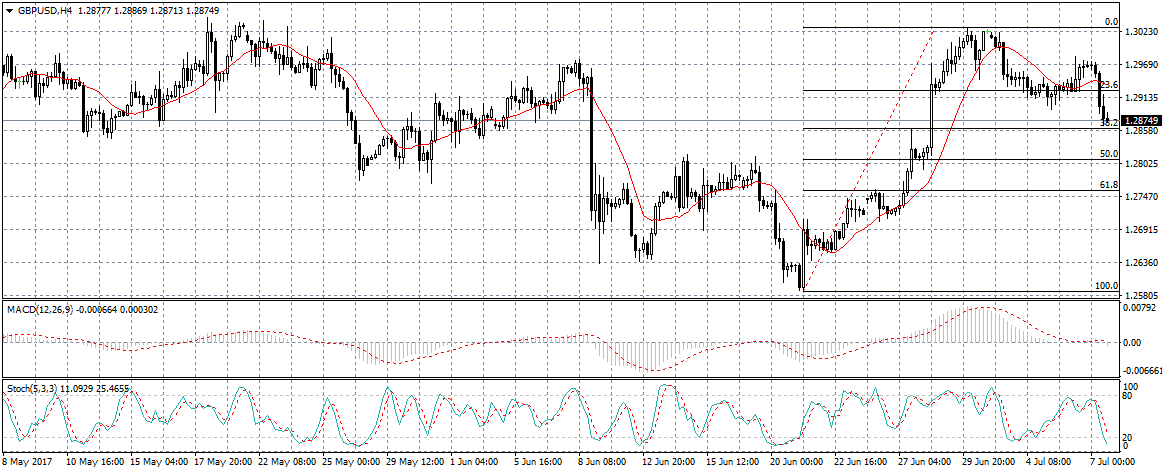1162x473 pixels.
Task: Click the 8 May 2017 date label
Action: click(29, 463)
